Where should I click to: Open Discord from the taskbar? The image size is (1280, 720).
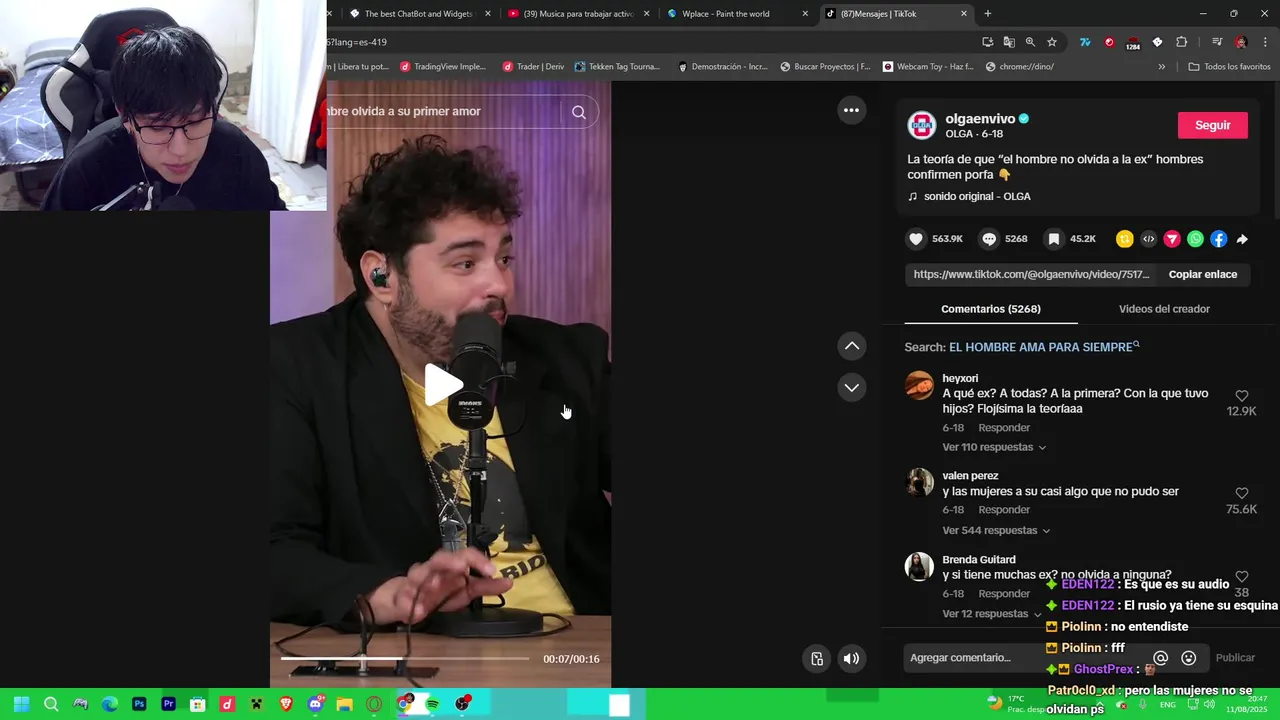(x=316, y=704)
